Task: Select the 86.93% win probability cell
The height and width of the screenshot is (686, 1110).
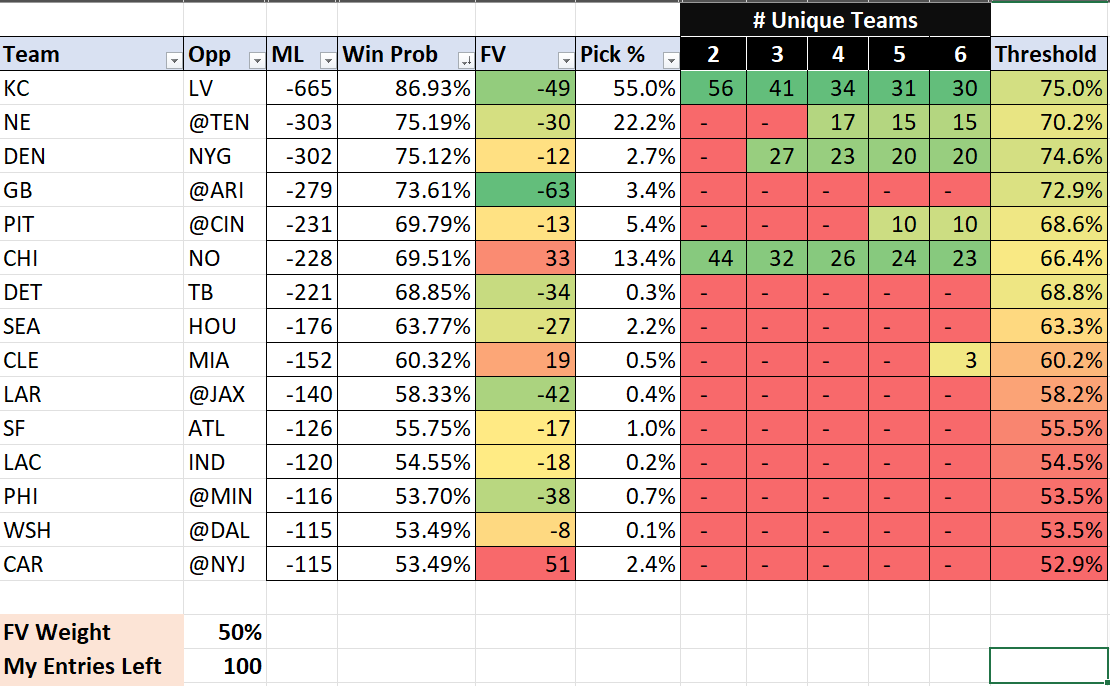Action: click(406, 88)
